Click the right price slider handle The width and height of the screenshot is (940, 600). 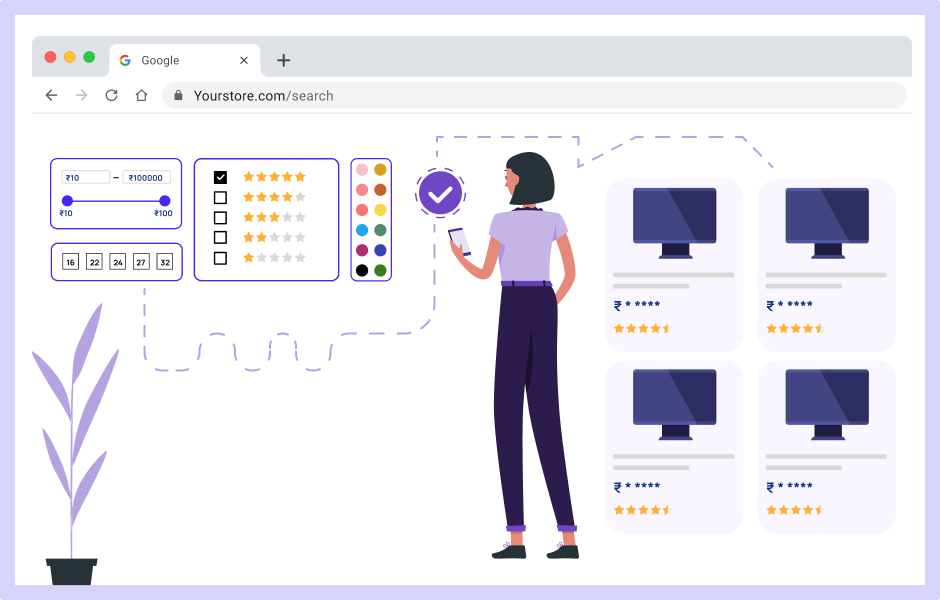pos(165,201)
